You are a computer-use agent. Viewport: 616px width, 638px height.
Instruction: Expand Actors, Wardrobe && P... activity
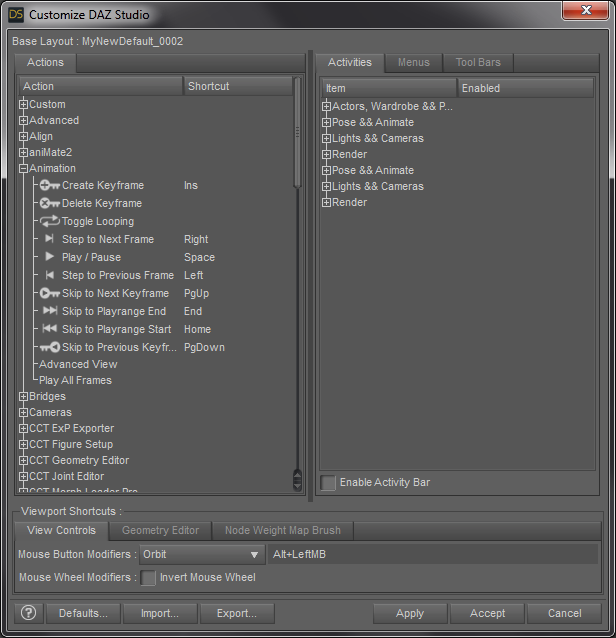point(326,106)
